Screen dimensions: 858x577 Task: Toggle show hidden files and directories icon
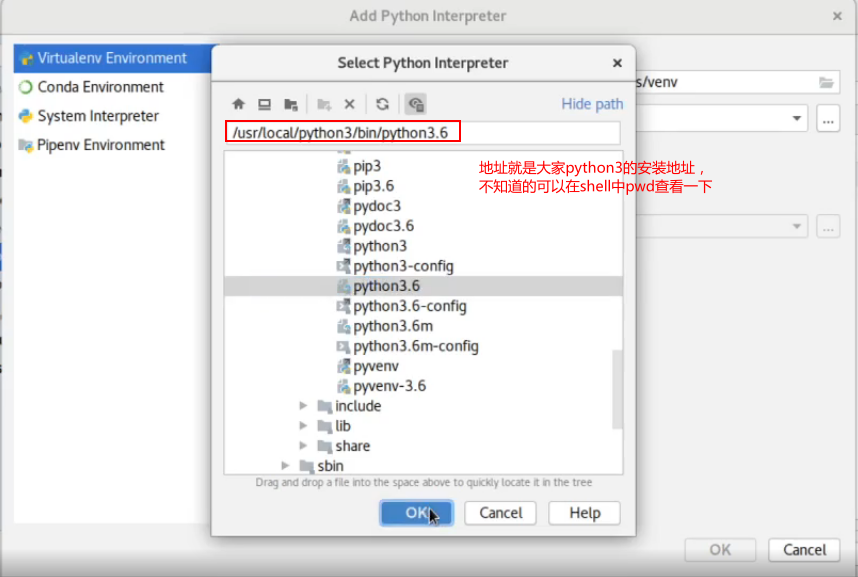point(416,104)
